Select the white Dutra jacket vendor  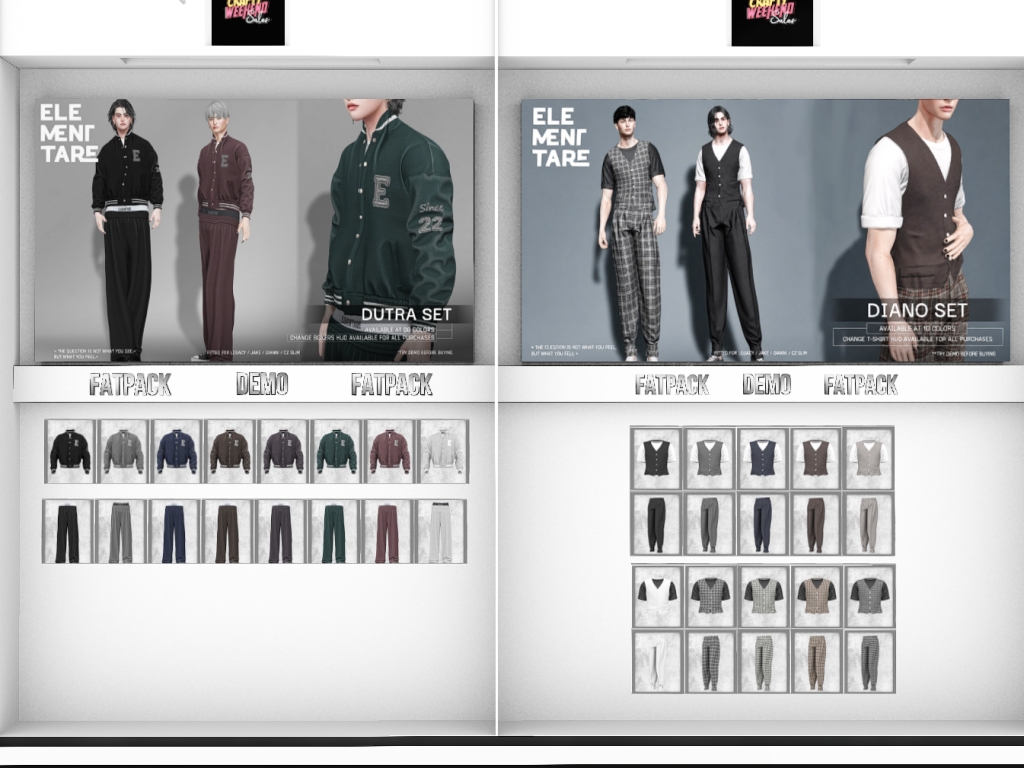coord(443,451)
